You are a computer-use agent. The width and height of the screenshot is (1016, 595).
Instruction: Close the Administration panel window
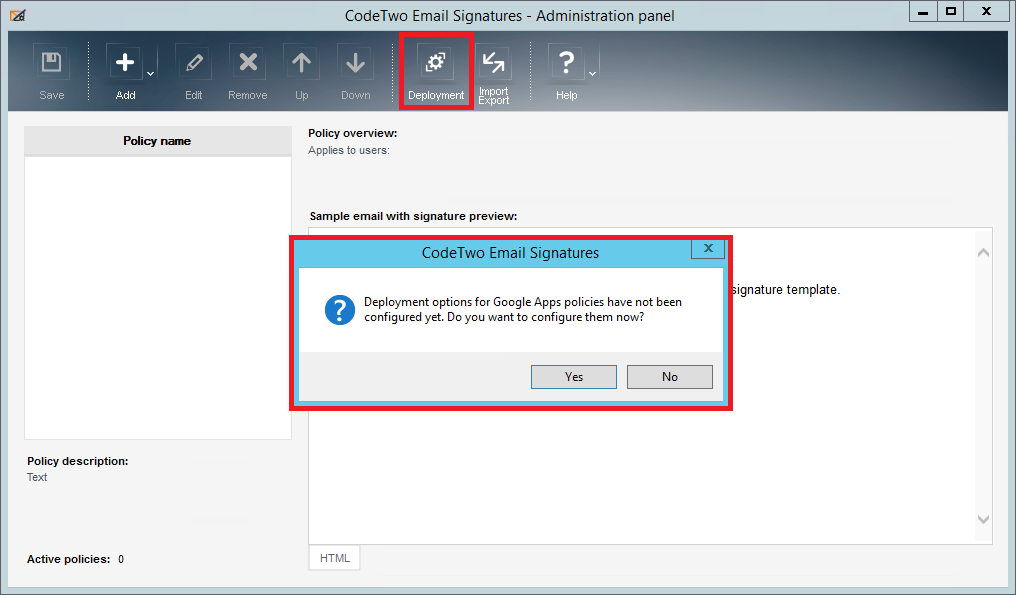pos(986,12)
